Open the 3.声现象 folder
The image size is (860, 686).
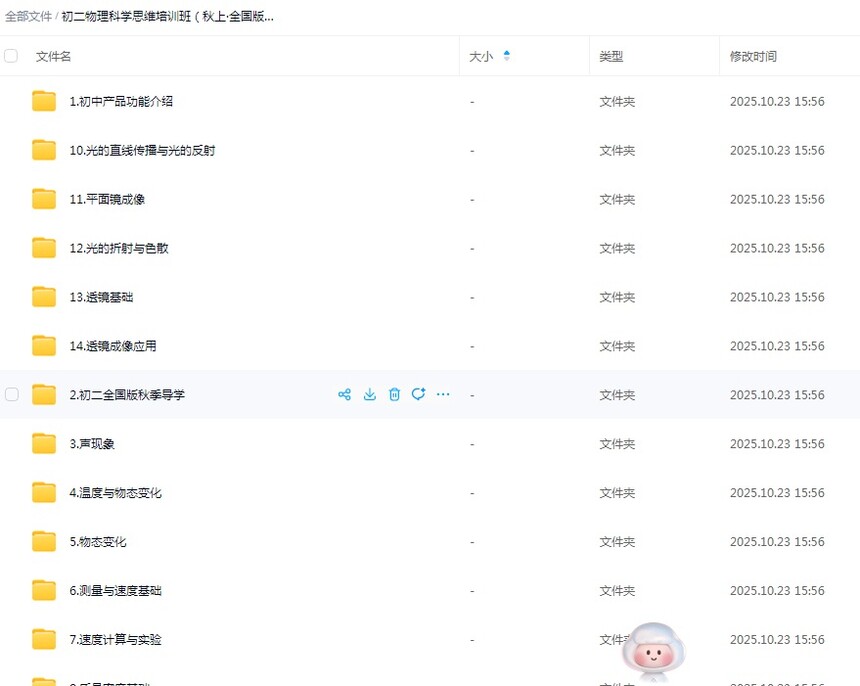click(92, 444)
